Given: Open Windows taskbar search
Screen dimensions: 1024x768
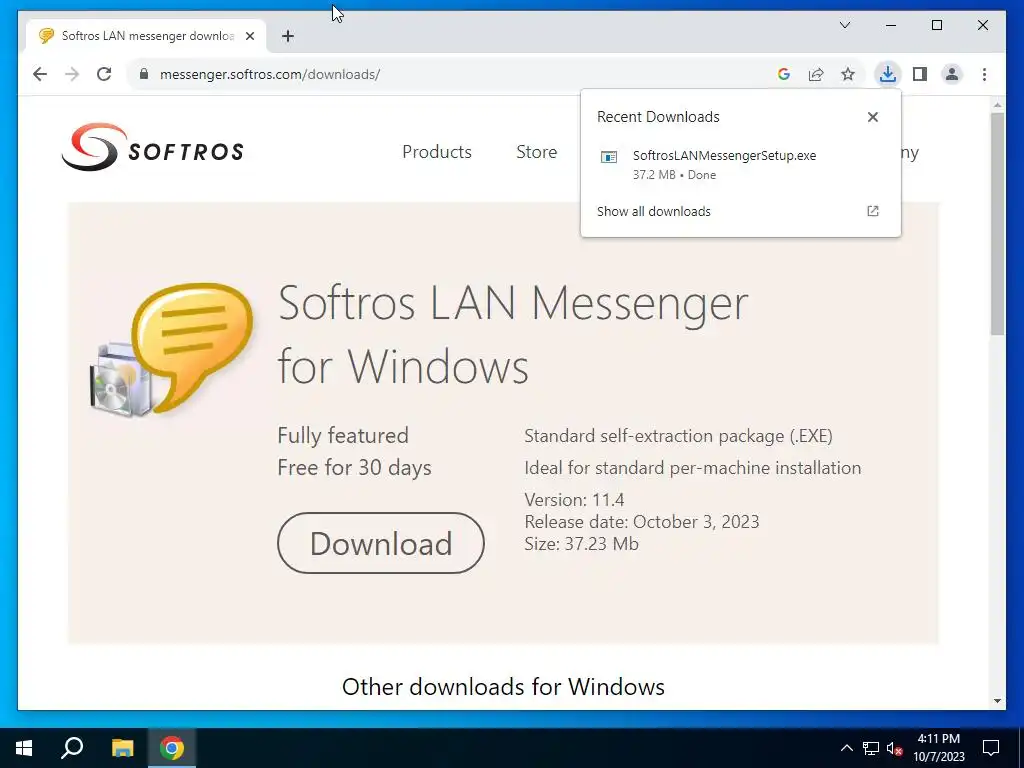Looking at the screenshot, I should tap(72, 748).
